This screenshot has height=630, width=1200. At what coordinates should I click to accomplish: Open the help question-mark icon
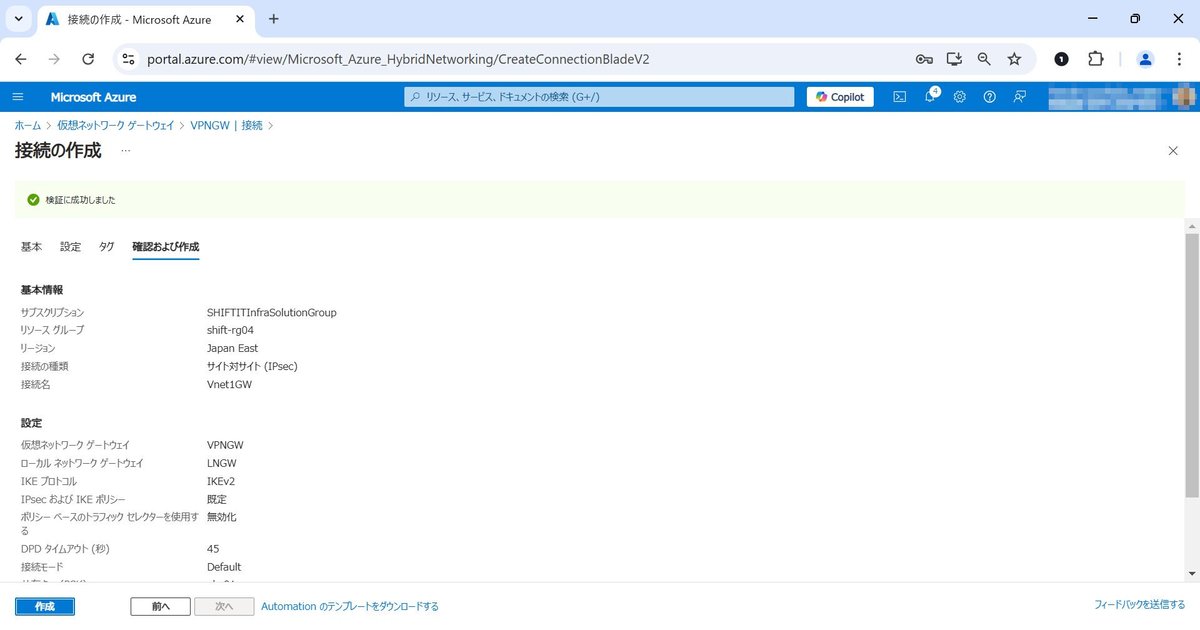(989, 96)
